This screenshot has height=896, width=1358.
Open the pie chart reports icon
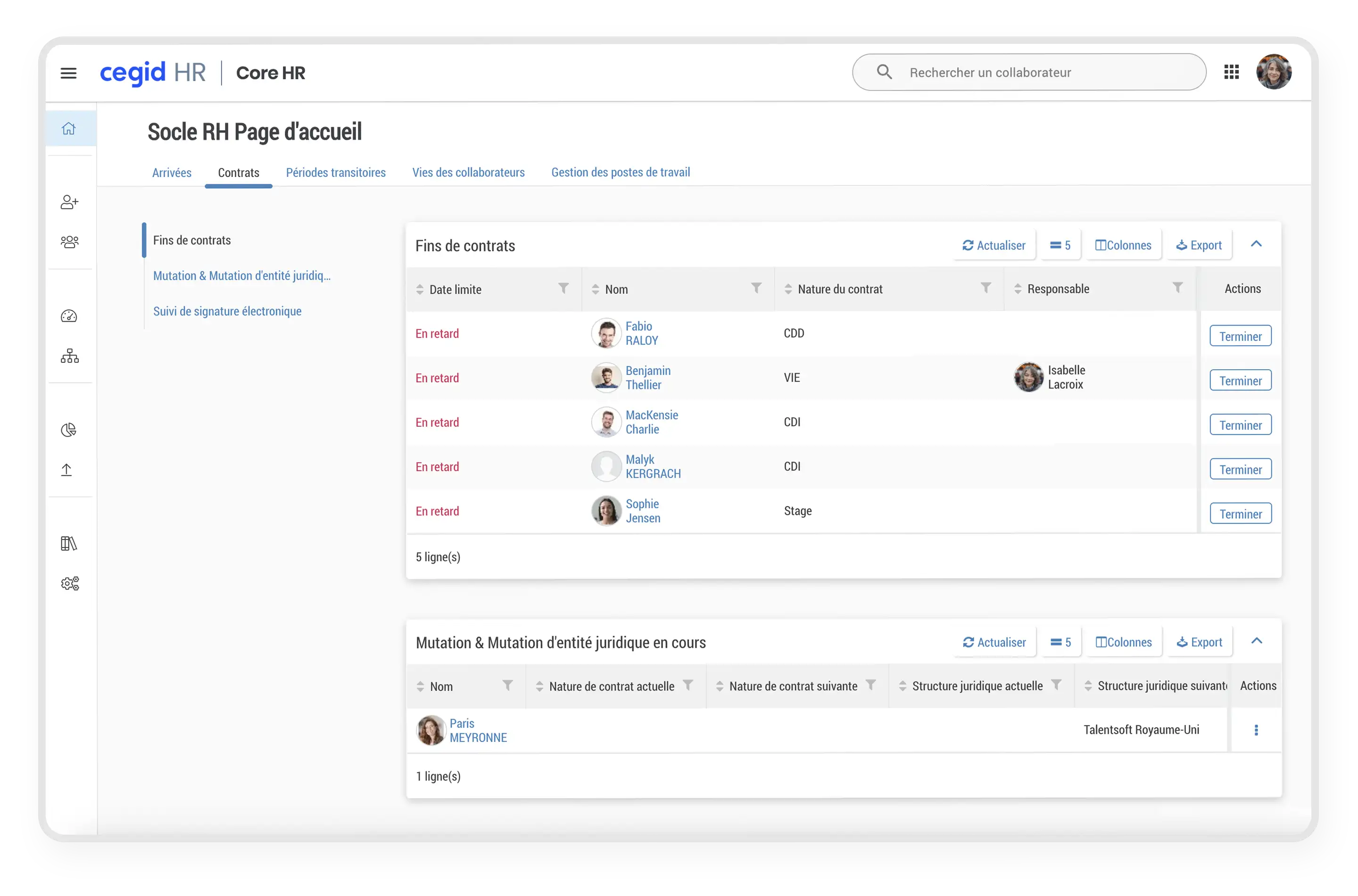(x=68, y=430)
